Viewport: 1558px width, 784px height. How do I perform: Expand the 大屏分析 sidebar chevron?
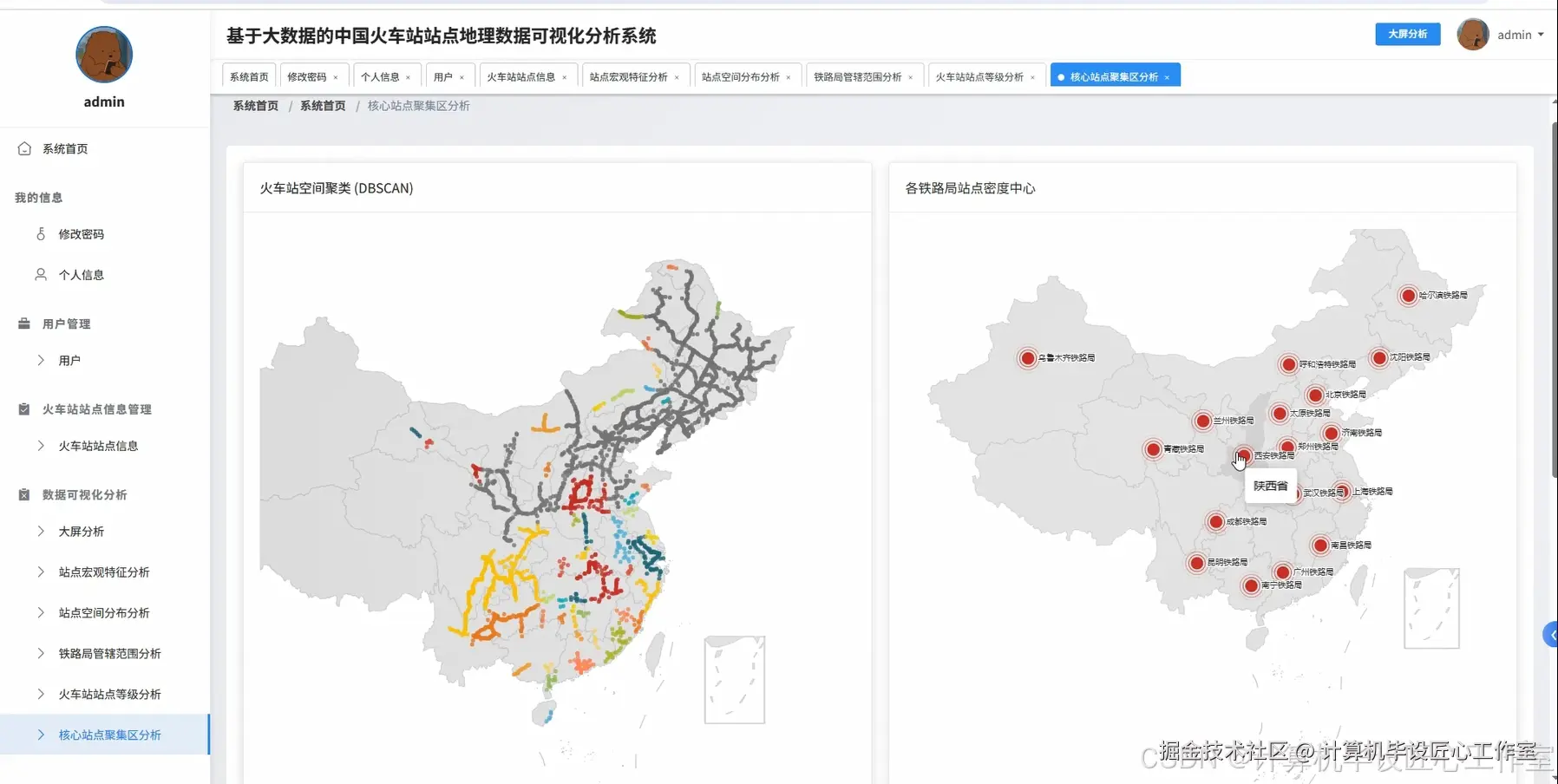41,531
